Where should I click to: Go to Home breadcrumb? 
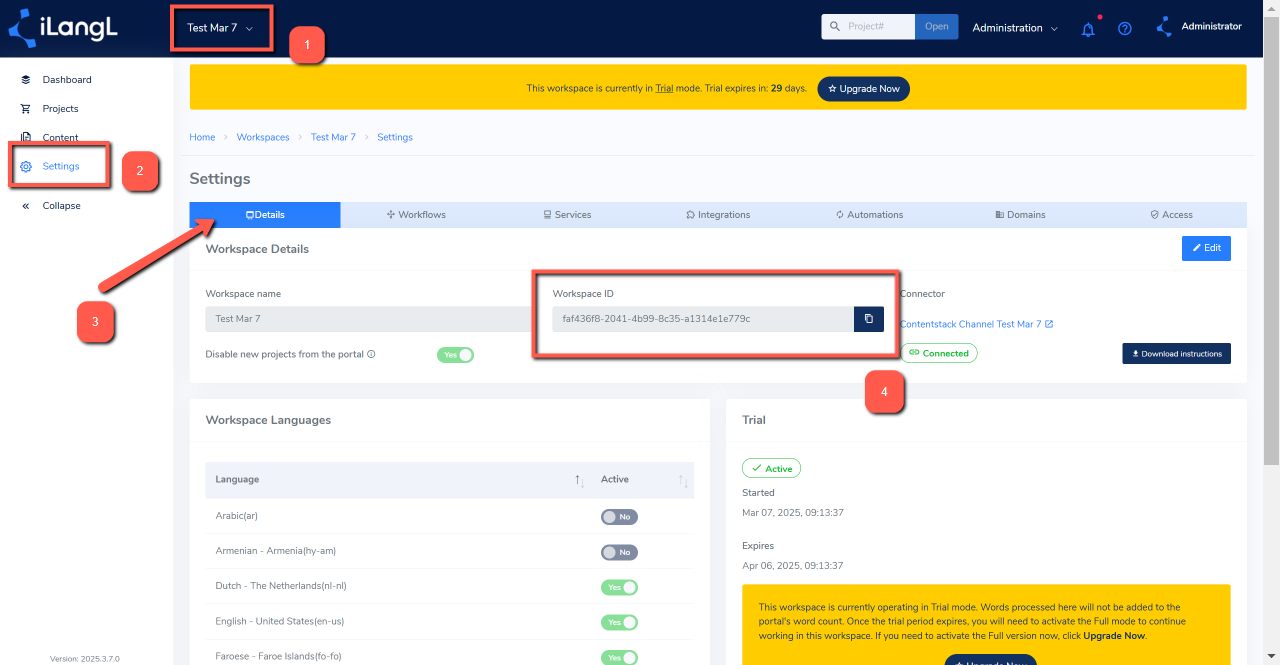[202, 137]
